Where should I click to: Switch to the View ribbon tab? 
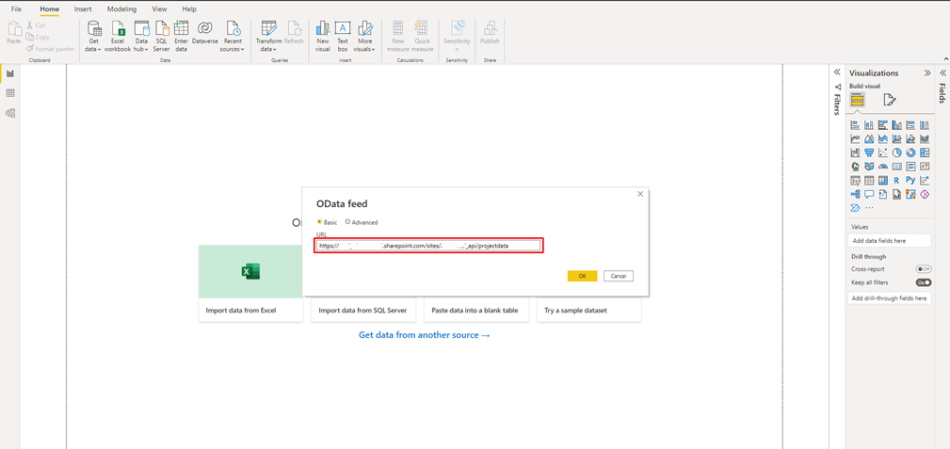[160, 9]
